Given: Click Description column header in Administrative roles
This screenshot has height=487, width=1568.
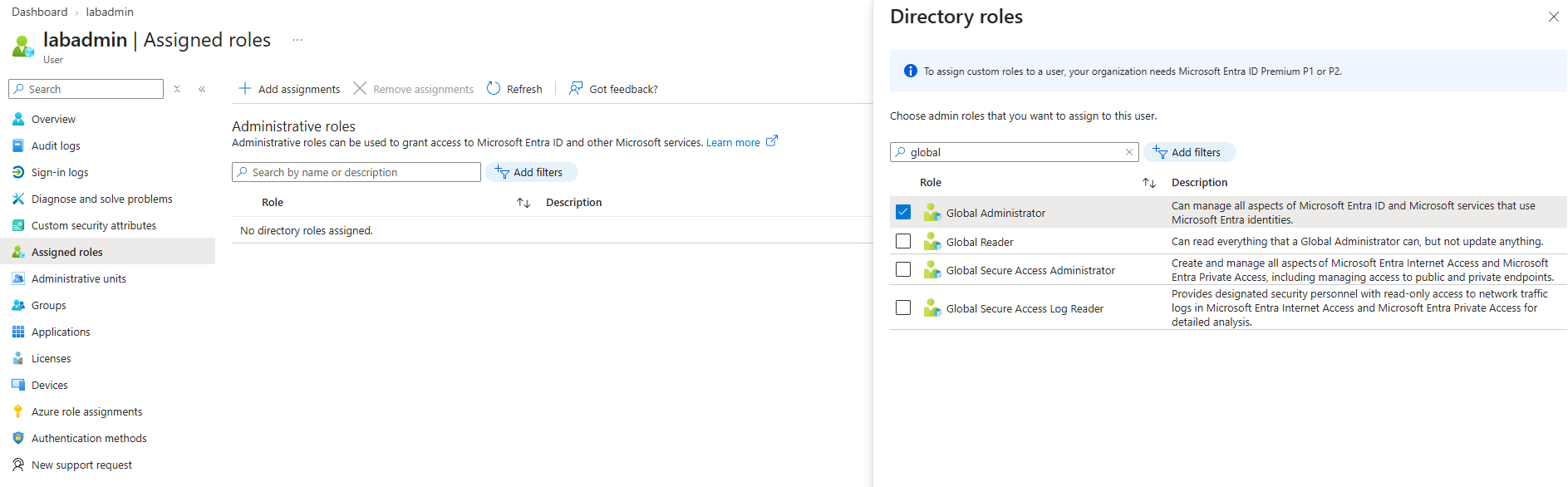Looking at the screenshot, I should click(573, 202).
